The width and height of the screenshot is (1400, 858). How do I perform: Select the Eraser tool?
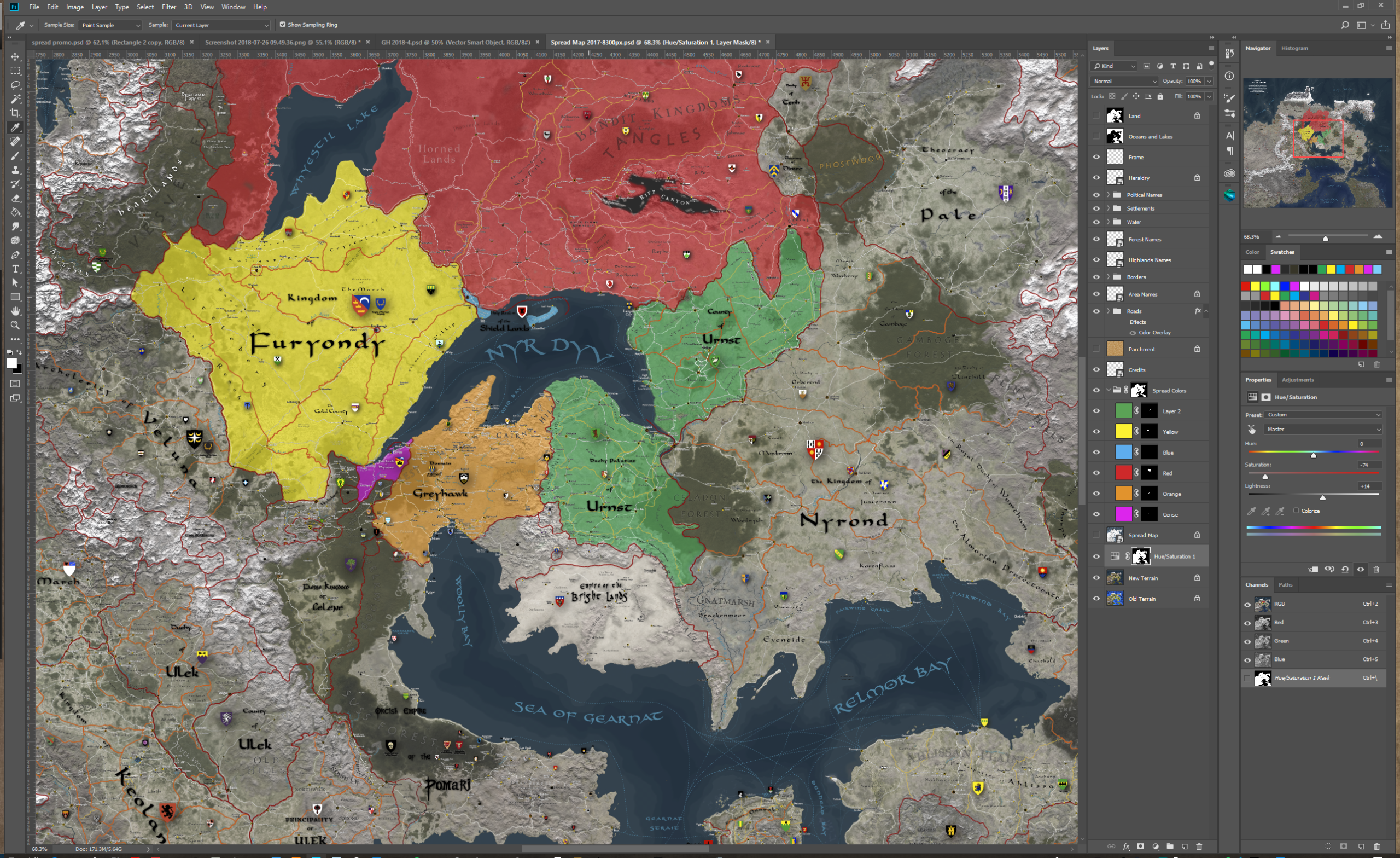pyautogui.click(x=15, y=199)
